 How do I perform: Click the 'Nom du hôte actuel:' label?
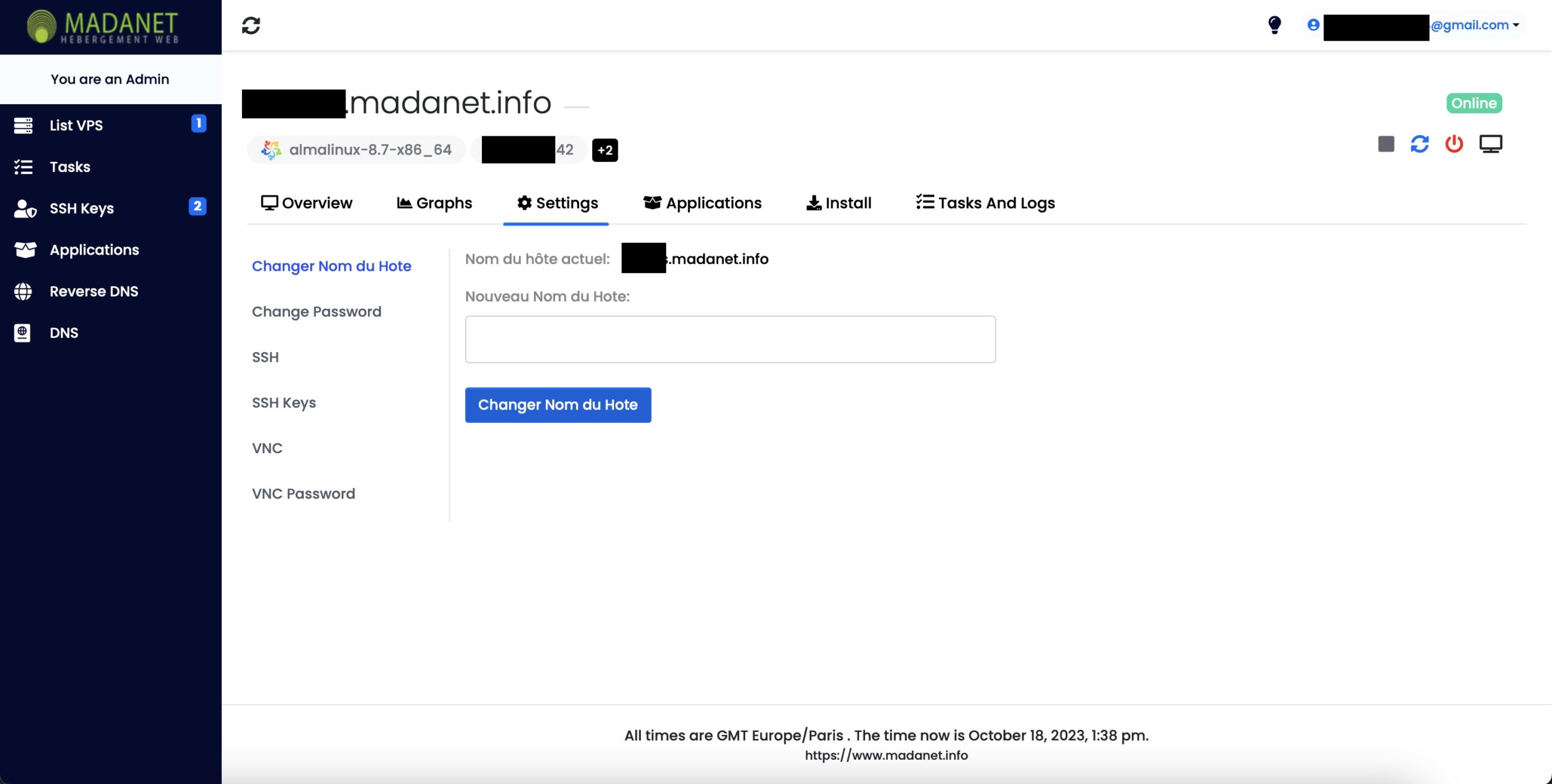tap(537, 259)
